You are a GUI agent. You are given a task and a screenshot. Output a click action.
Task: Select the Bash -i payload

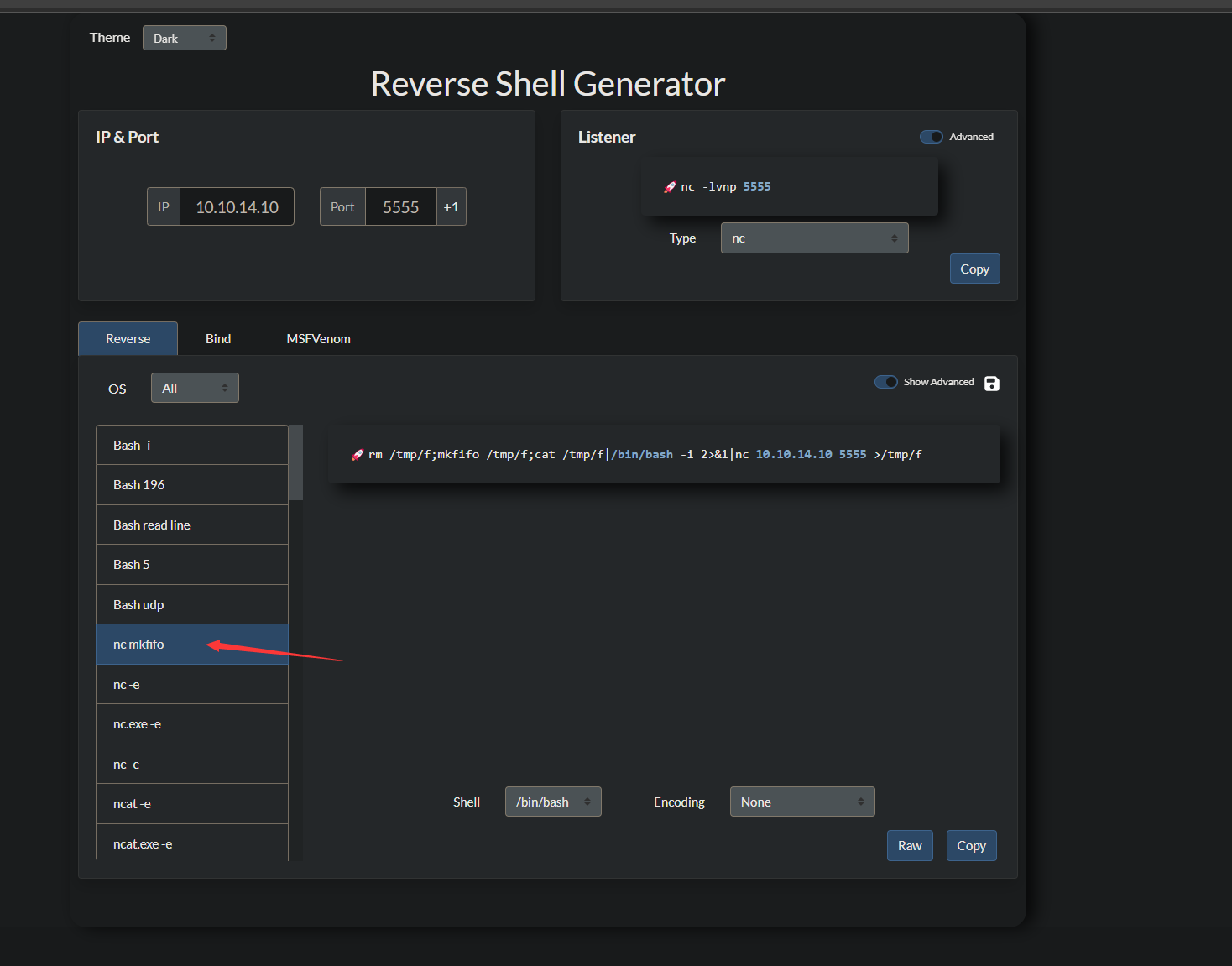[x=192, y=445]
